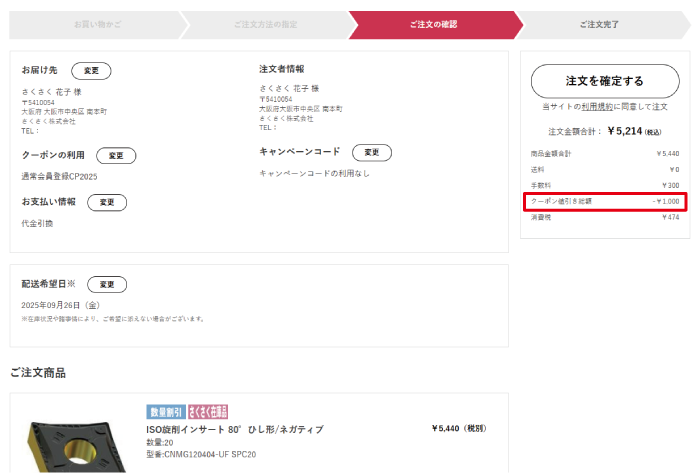Click the 代金引換 payment method text

[x=37, y=223]
